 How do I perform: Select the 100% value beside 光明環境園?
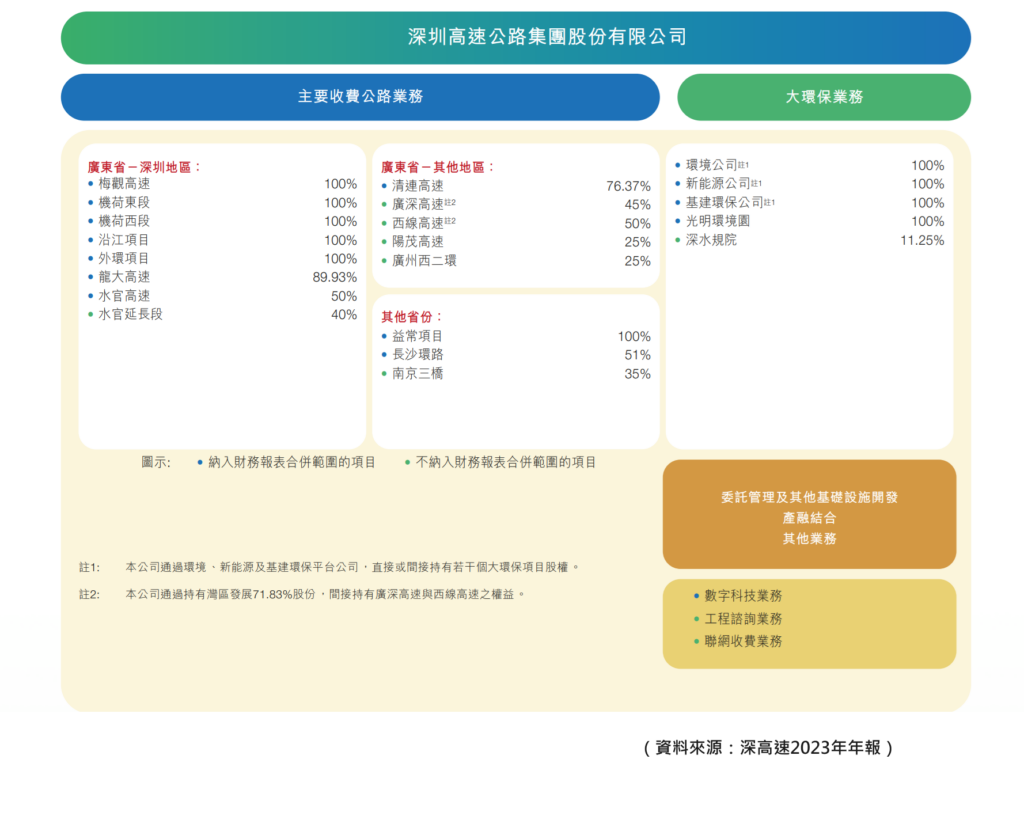[928, 221]
